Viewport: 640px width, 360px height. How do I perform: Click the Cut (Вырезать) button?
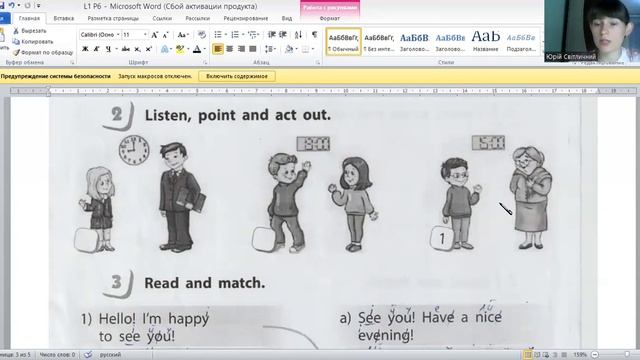click(30, 31)
